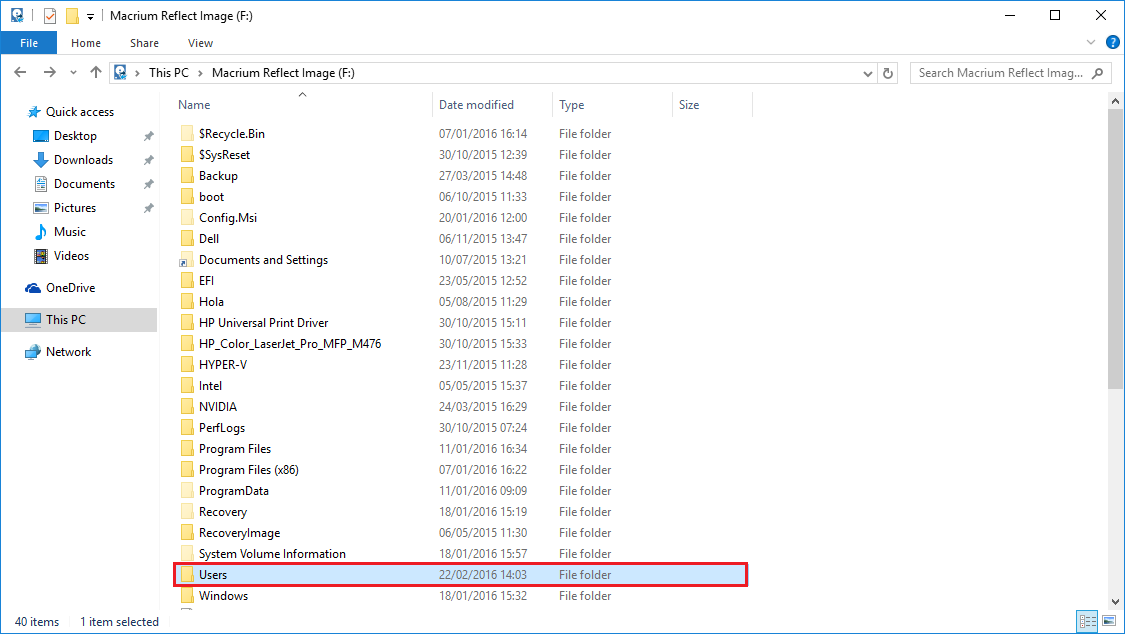
Task: Select OneDrive in the navigation pane
Action: (70, 288)
